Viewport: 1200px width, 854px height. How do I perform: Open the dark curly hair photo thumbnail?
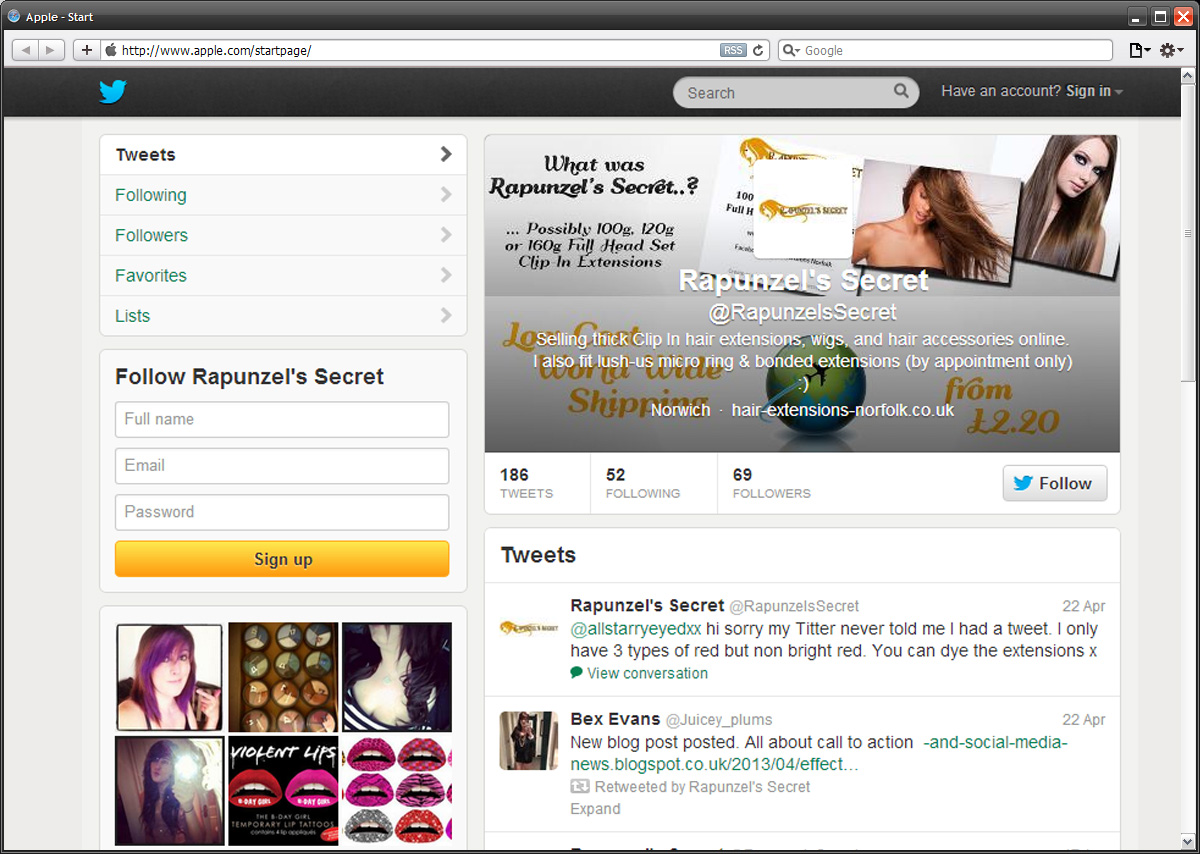(x=396, y=677)
